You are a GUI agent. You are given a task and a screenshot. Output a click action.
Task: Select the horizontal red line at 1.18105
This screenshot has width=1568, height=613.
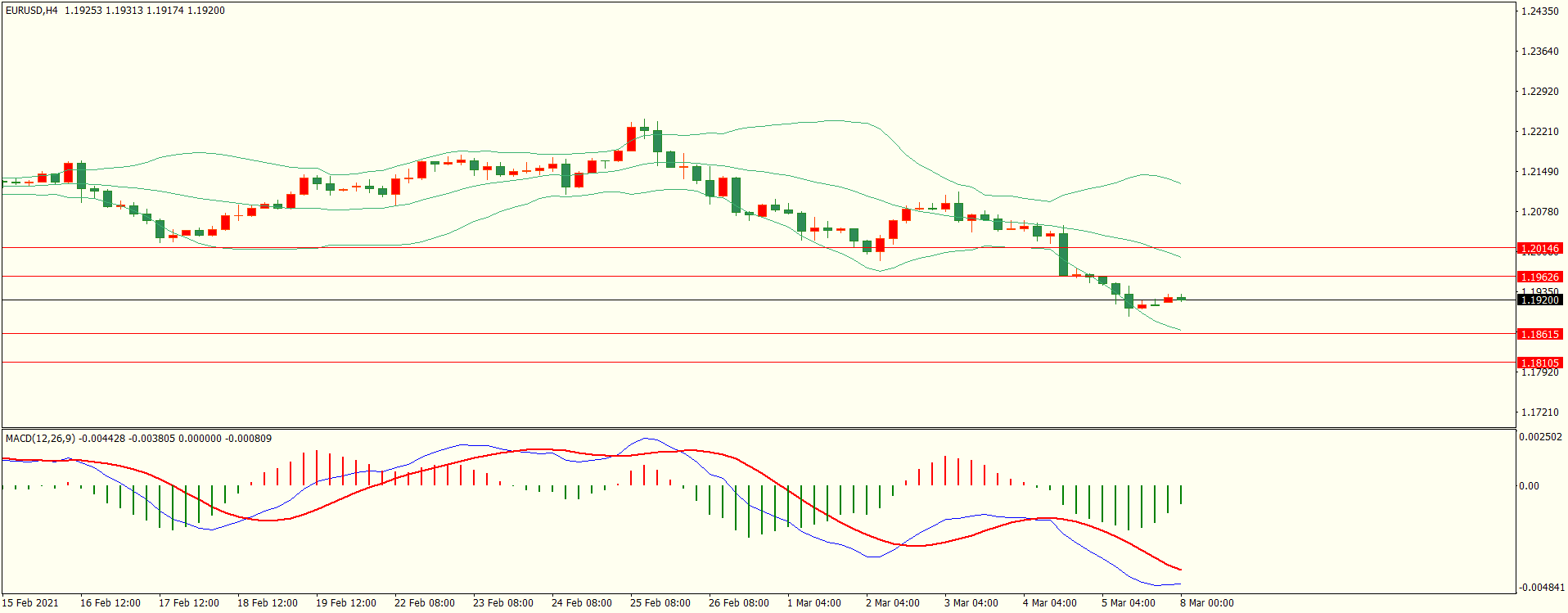tap(737, 362)
